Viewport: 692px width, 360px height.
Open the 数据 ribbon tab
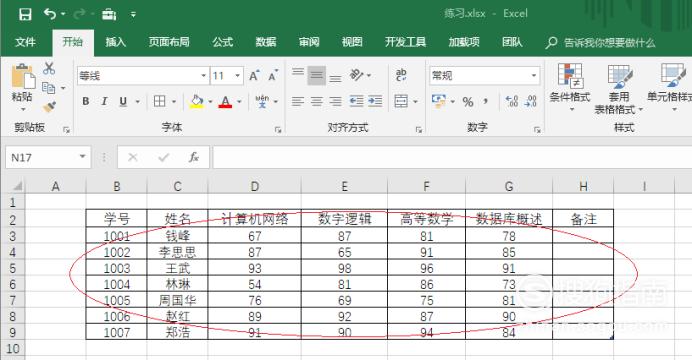pyautogui.click(x=266, y=42)
